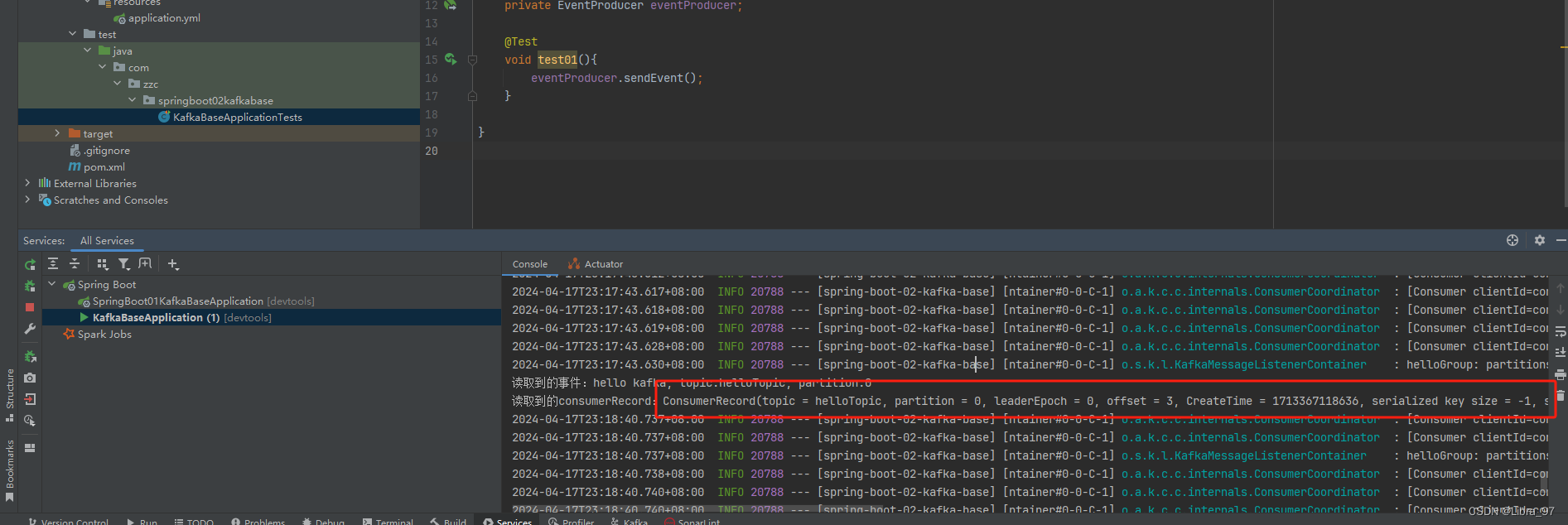This screenshot has width=1568, height=525.
Task: Open run configuration wrench settings
Action: point(30,329)
